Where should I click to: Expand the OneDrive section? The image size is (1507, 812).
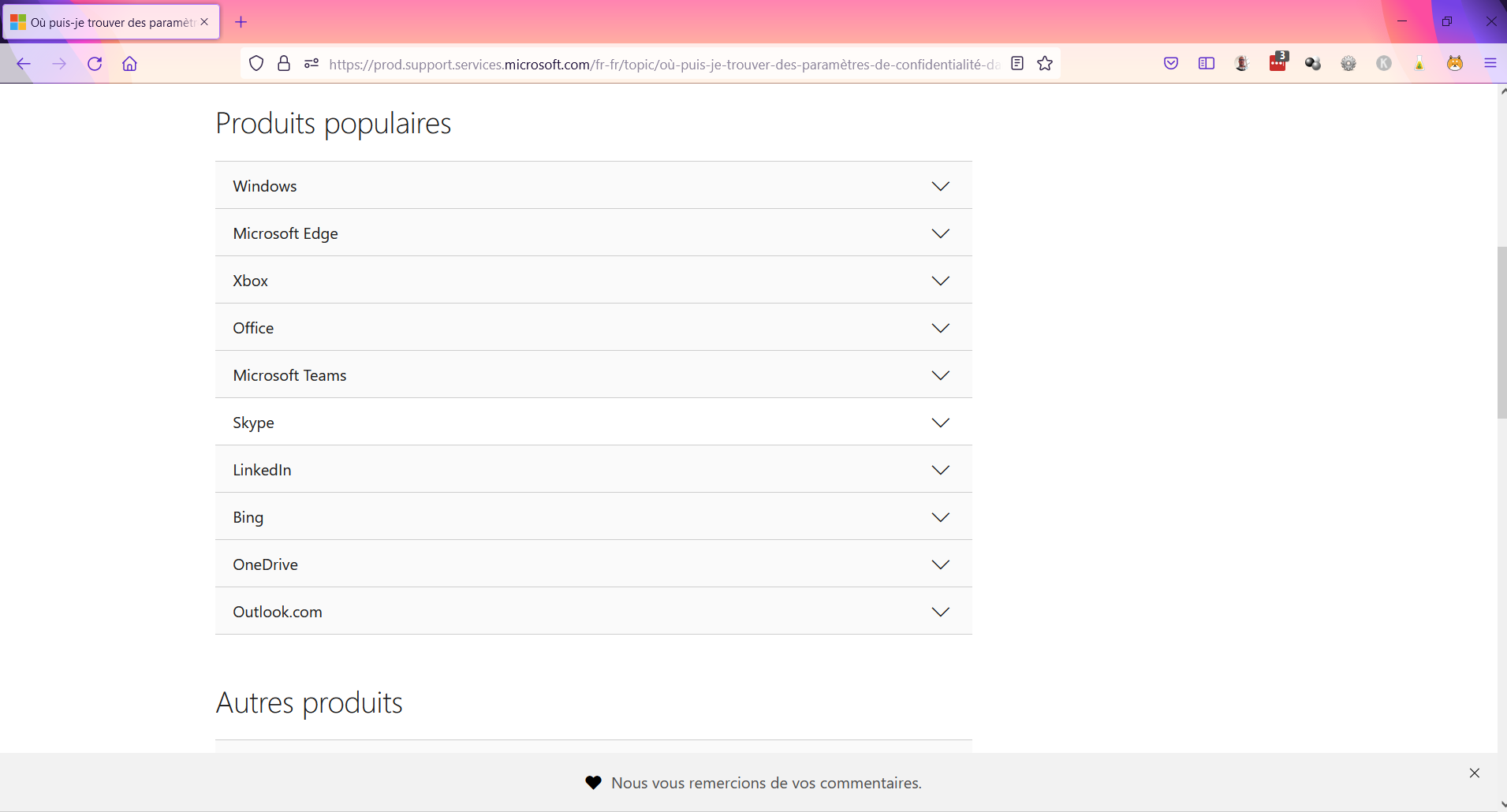tap(594, 564)
